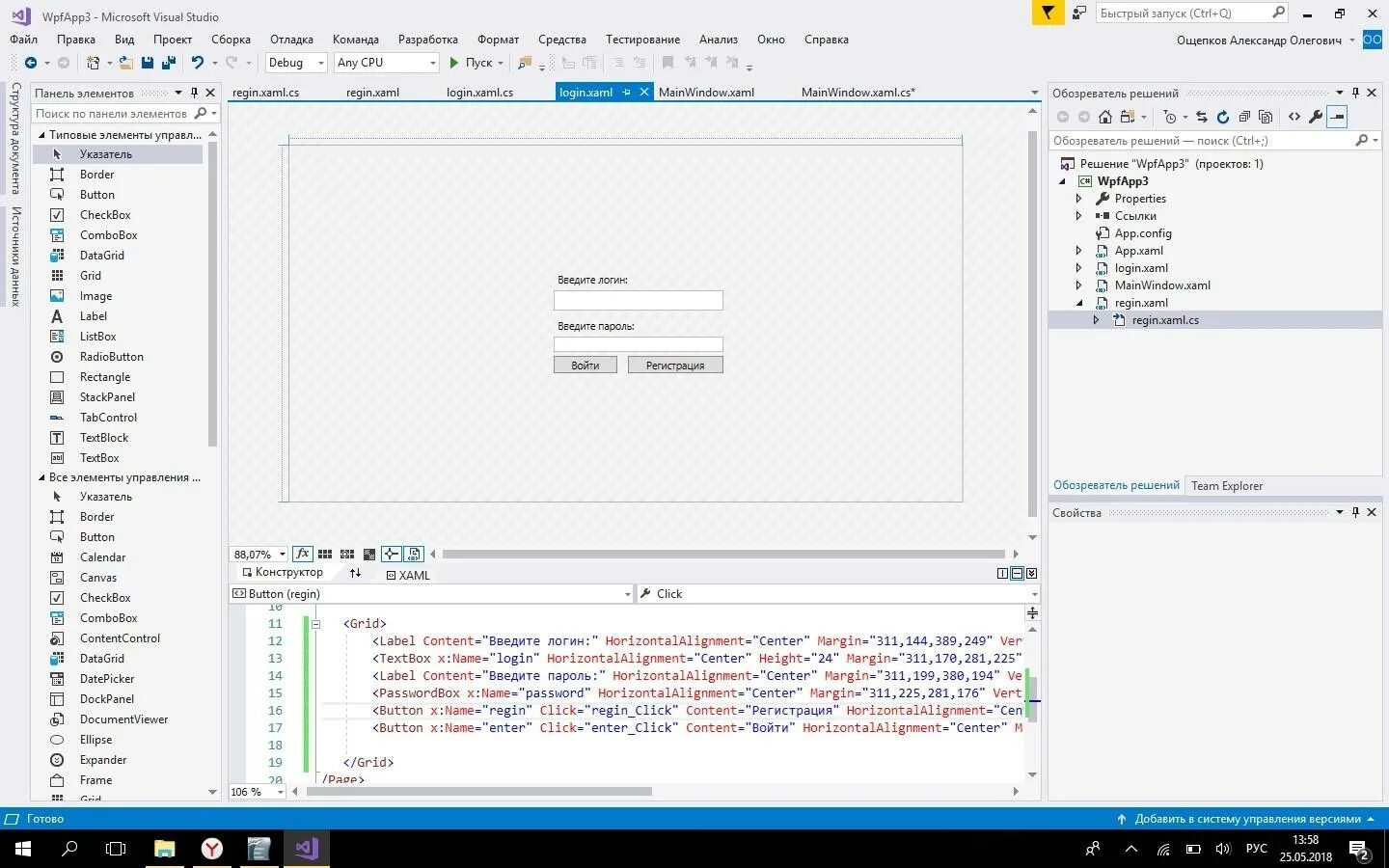Image resolution: width=1389 pixels, height=868 pixels.
Task: Select the Войти button in the designer
Action: (586, 366)
